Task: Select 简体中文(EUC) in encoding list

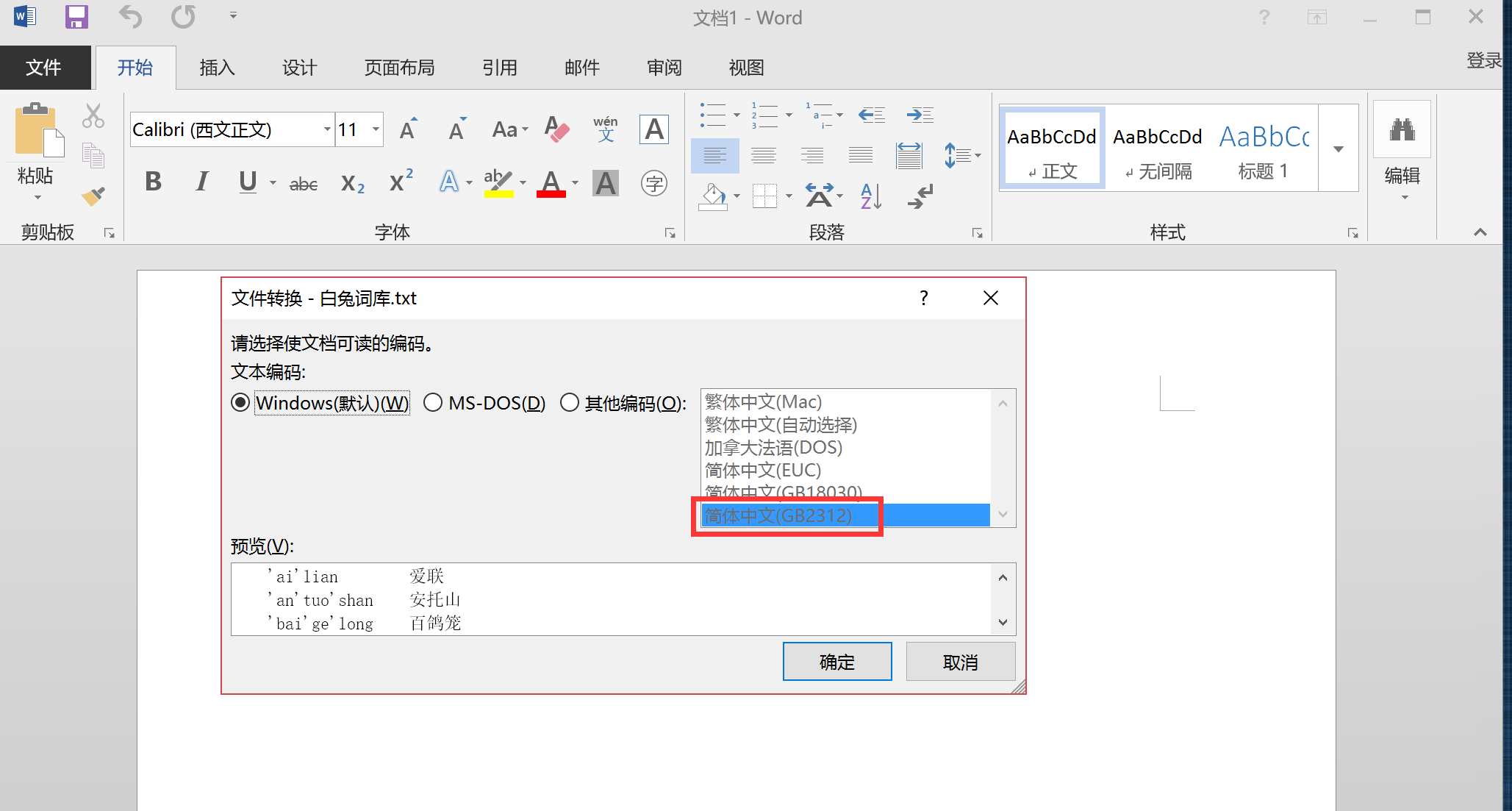Action: click(763, 471)
